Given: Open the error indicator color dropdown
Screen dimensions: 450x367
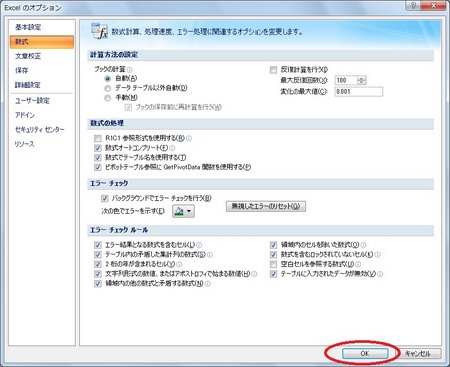Looking at the screenshot, I should (183, 211).
